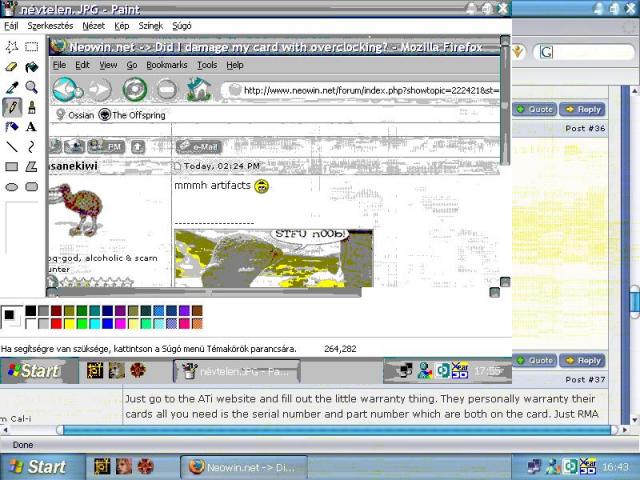
Task: Click the Firefox vertical scrollbar down arrow
Action: [x=634, y=419]
